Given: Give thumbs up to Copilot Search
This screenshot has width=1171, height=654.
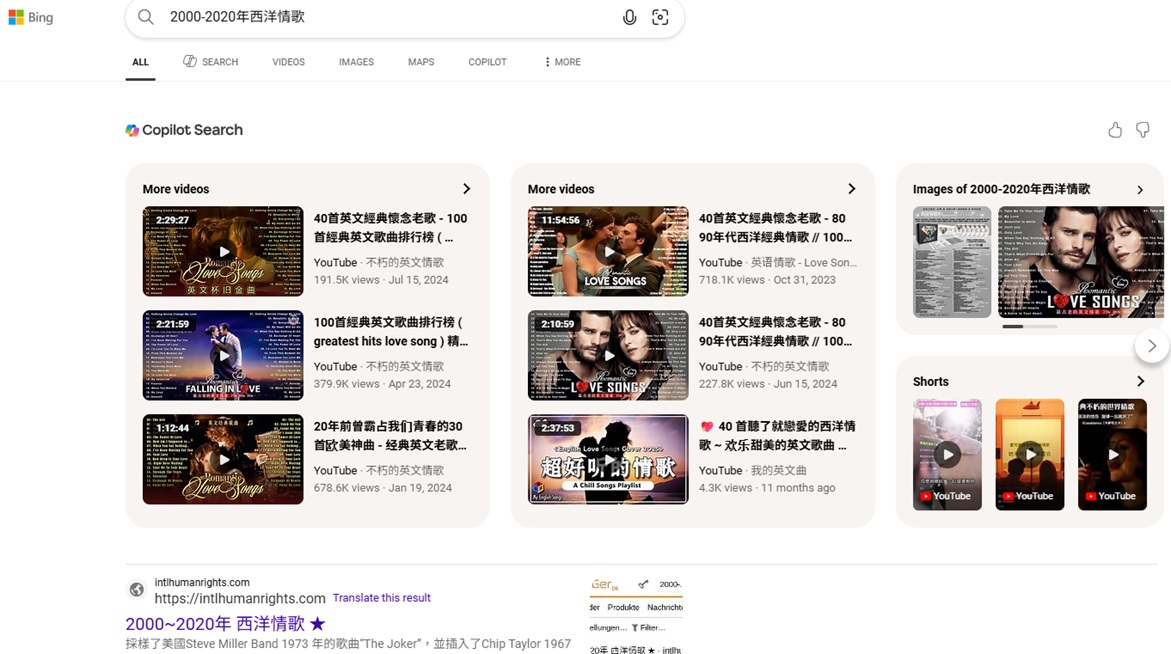Looking at the screenshot, I should [x=1115, y=130].
